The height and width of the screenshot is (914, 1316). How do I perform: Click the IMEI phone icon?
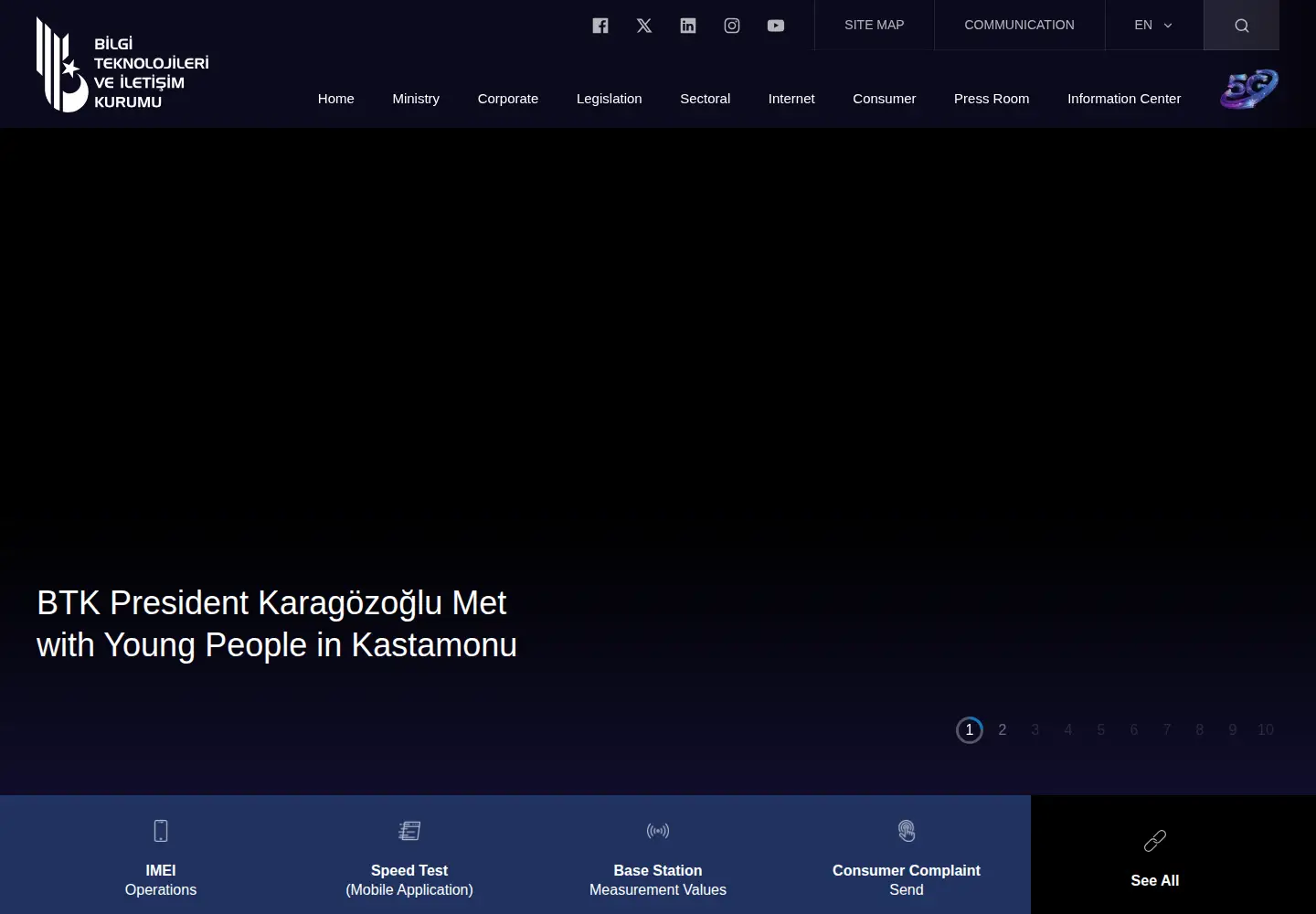click(x=161, y=831)
